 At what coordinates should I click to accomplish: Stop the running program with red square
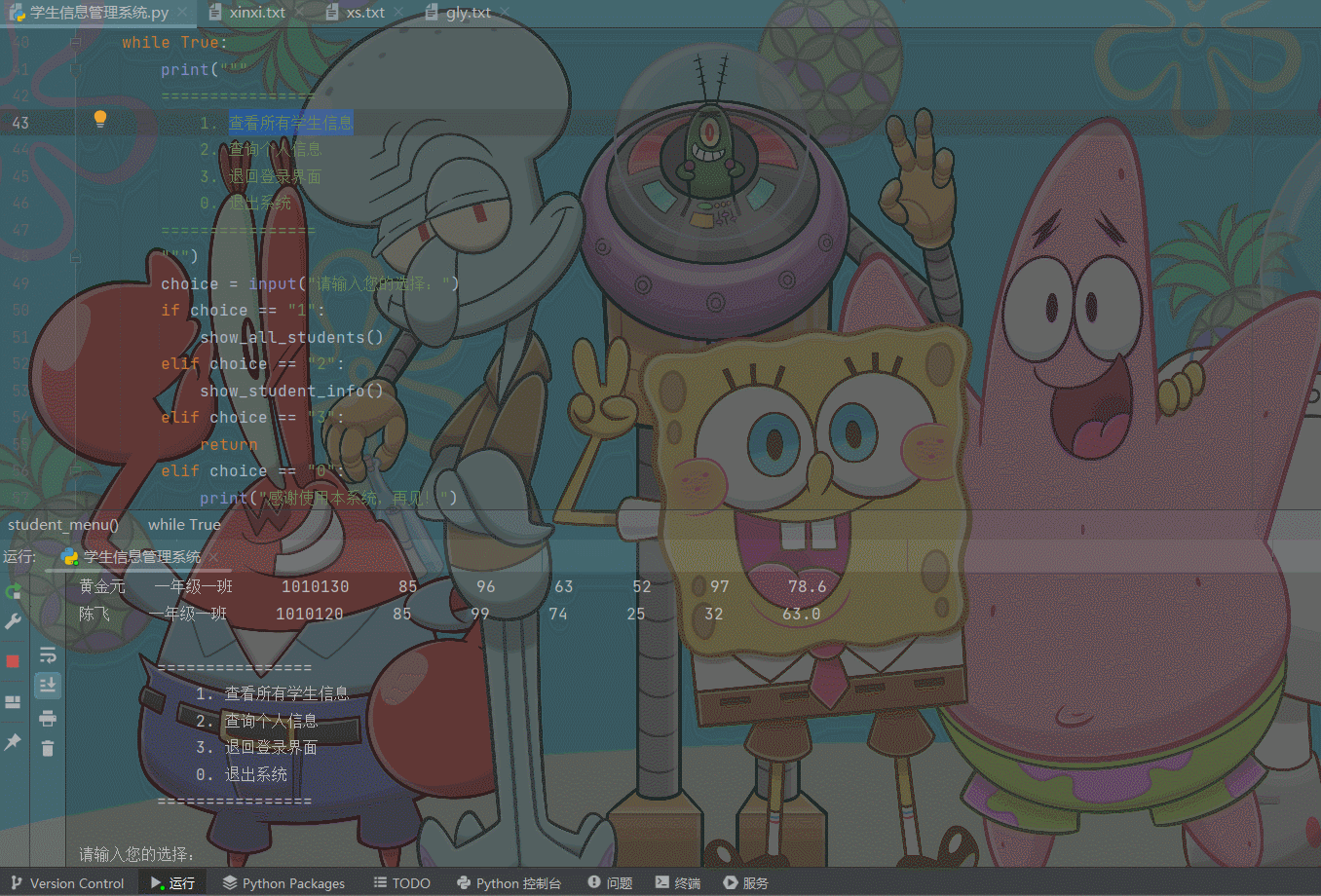(x=13, y=661)
